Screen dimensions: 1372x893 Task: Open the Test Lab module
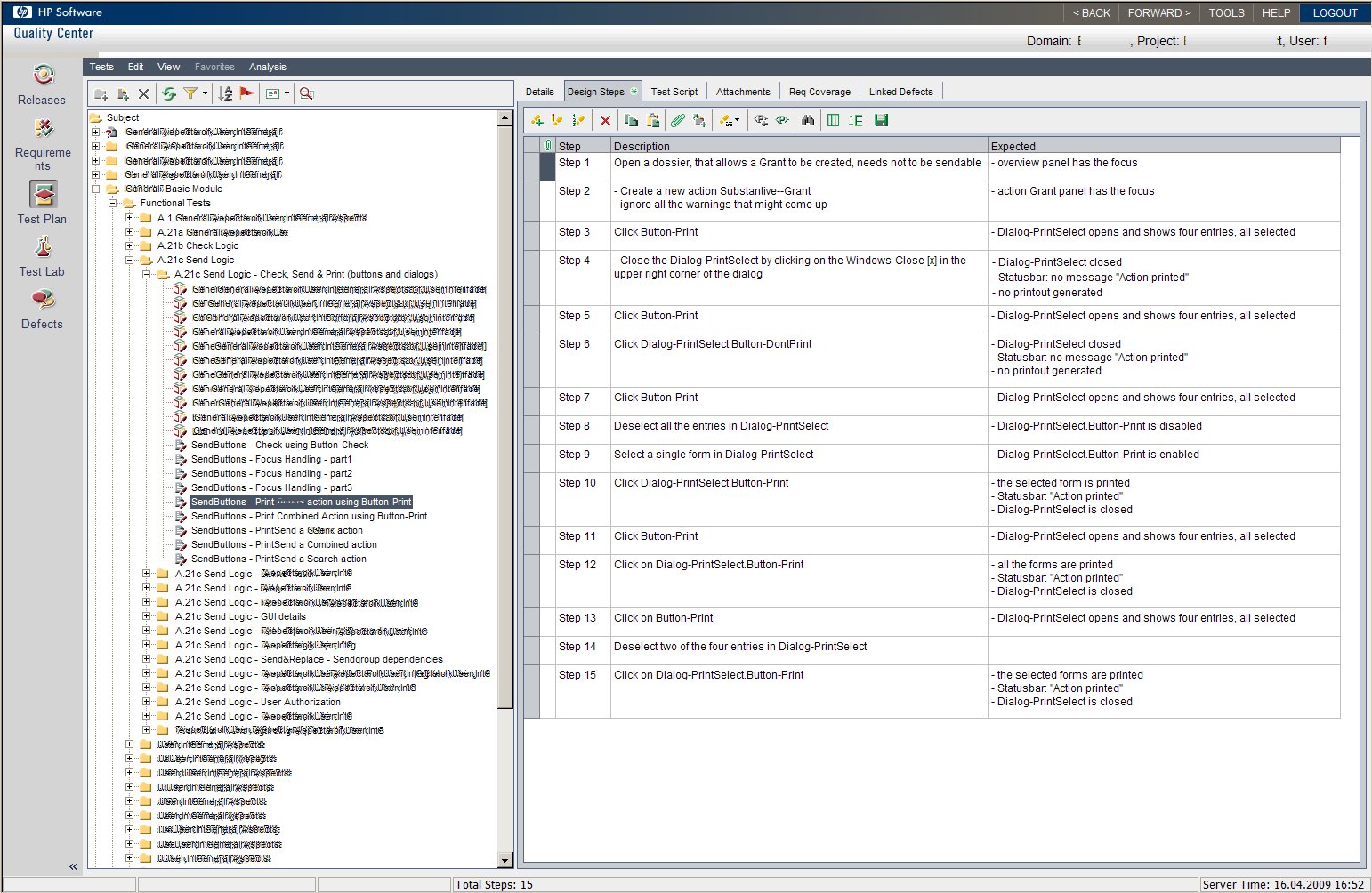(x=42, y=256)
